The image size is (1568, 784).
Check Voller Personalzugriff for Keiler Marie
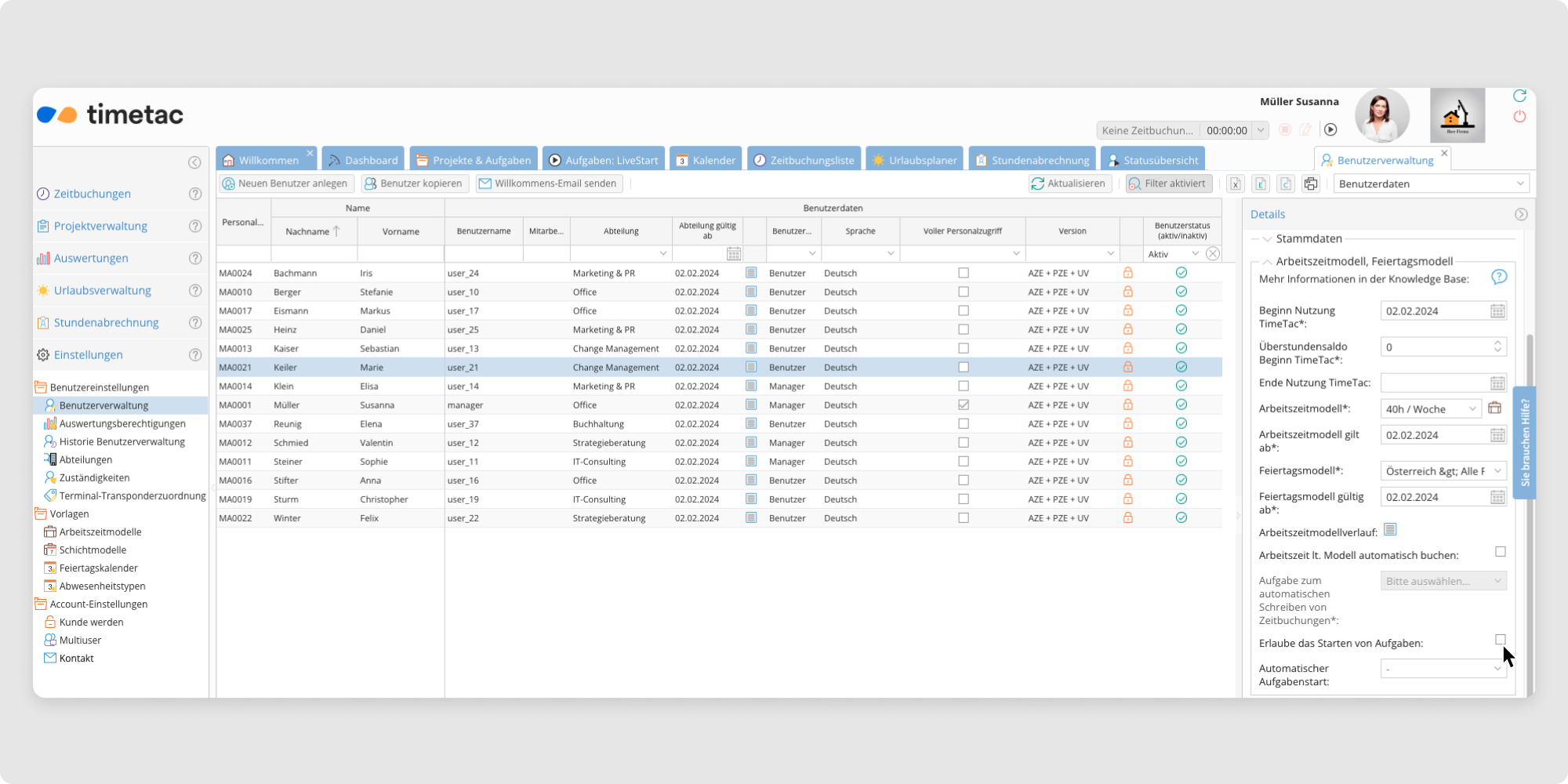click(x=964, y=367)
